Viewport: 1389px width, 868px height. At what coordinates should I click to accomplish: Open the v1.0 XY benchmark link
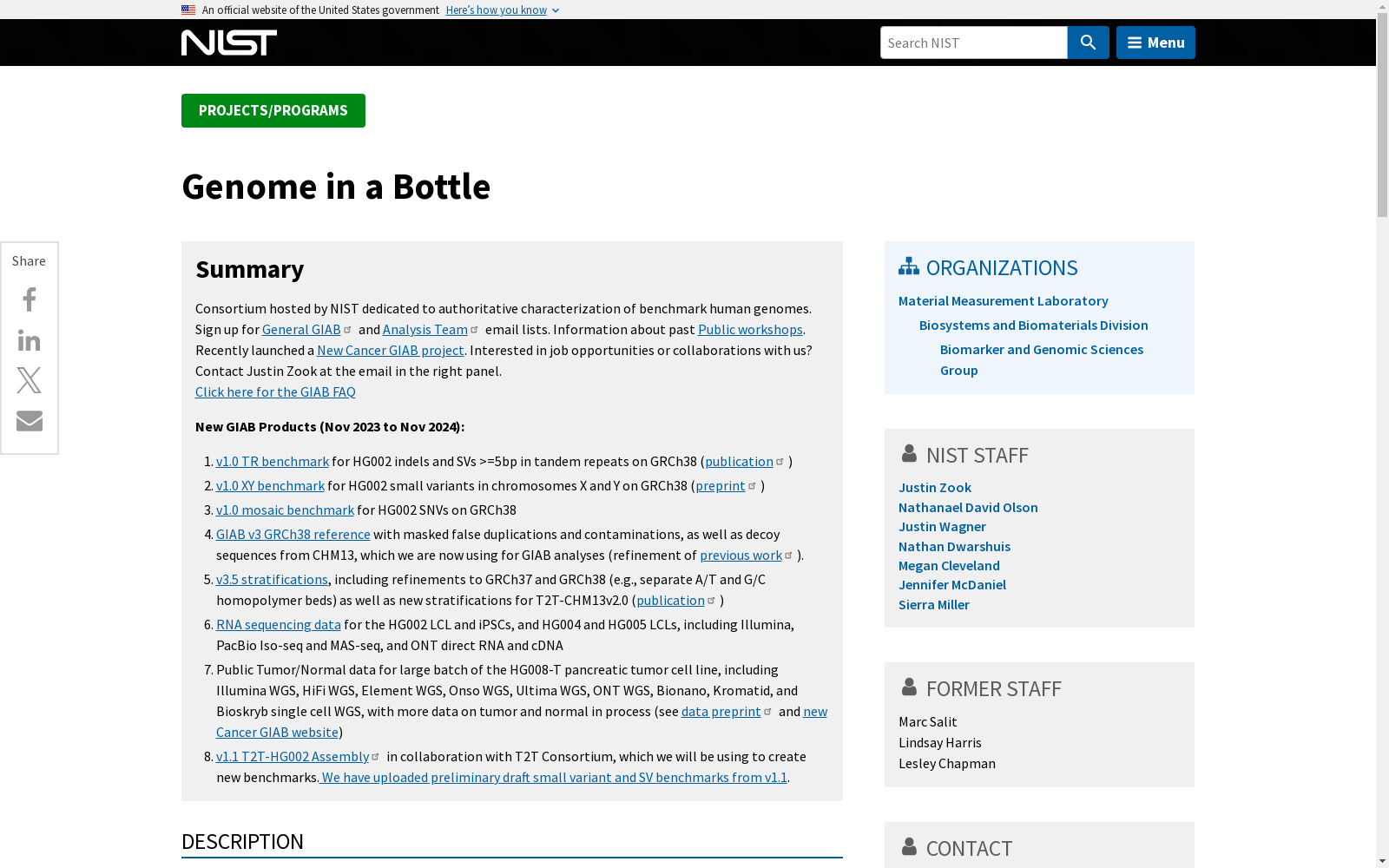pyautogui.click(x=270, y=485)
